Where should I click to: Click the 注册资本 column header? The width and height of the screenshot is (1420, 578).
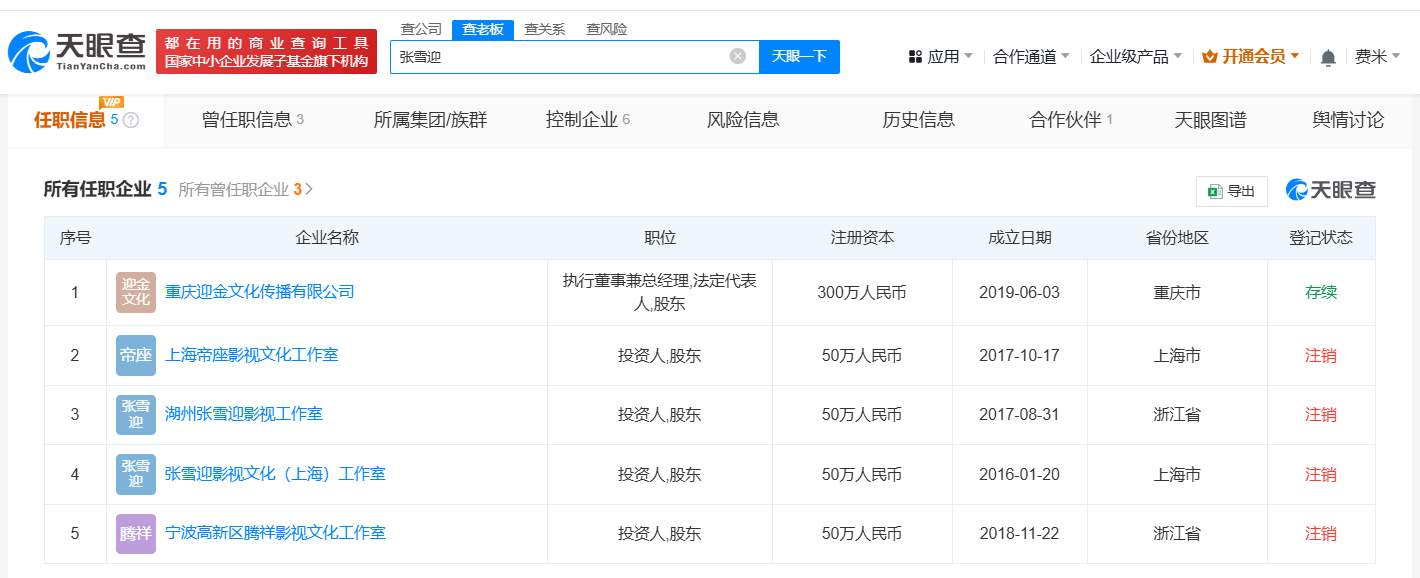pos(862,238)
